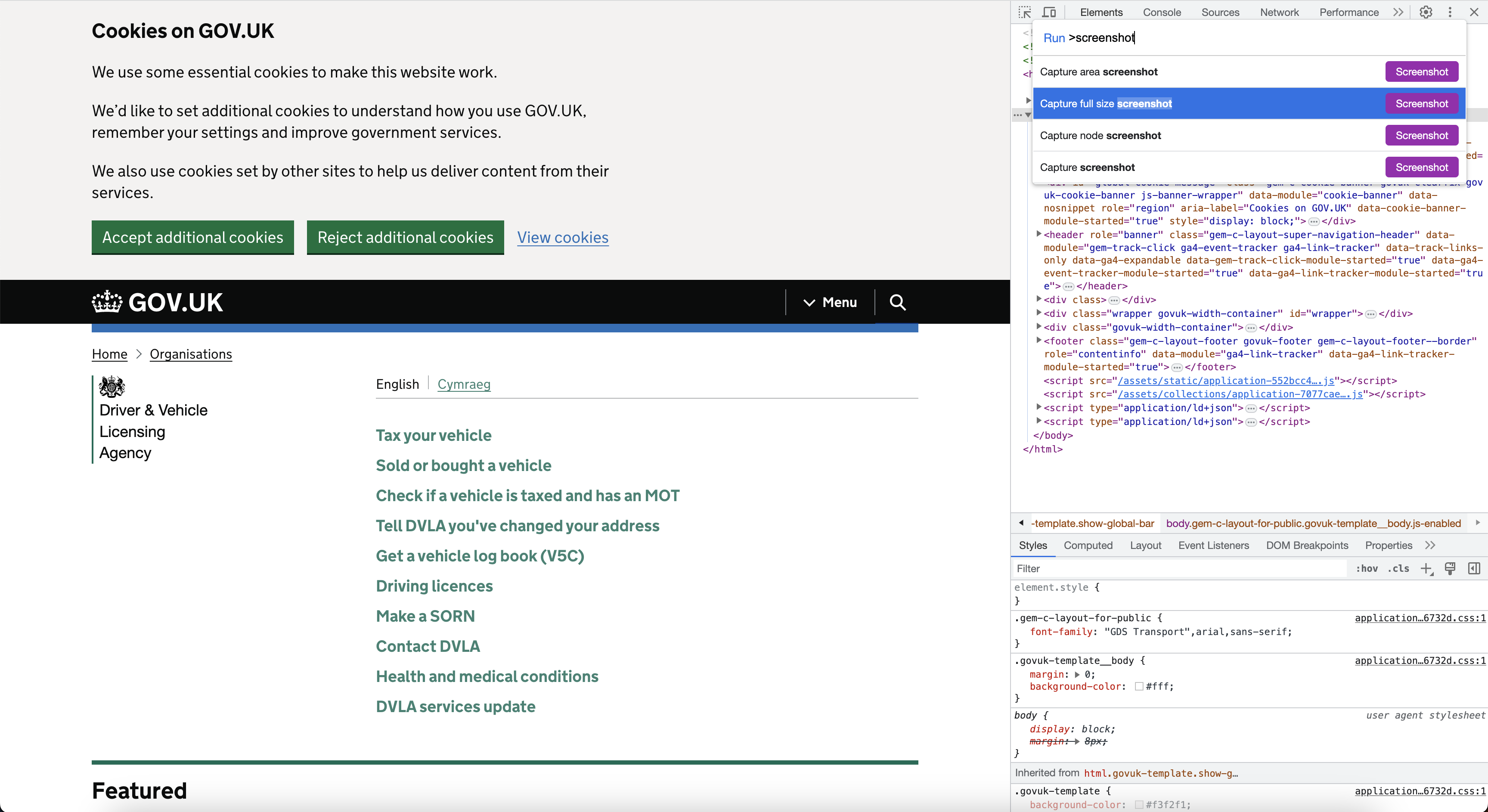Open DevTools settings gear

[1426, 12]
